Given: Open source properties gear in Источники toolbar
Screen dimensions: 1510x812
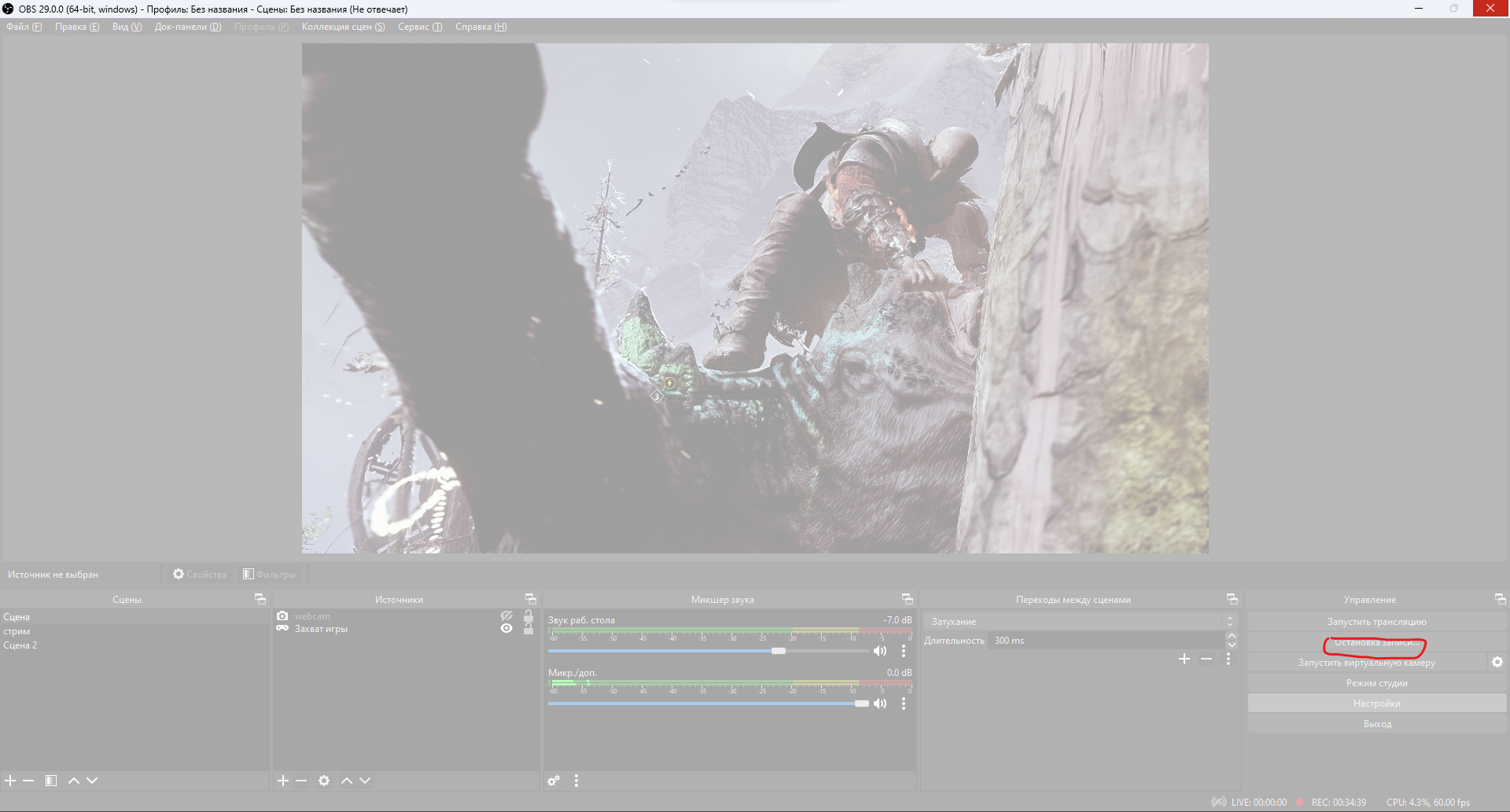Looking at the screenshot, I should coord(324,781).
